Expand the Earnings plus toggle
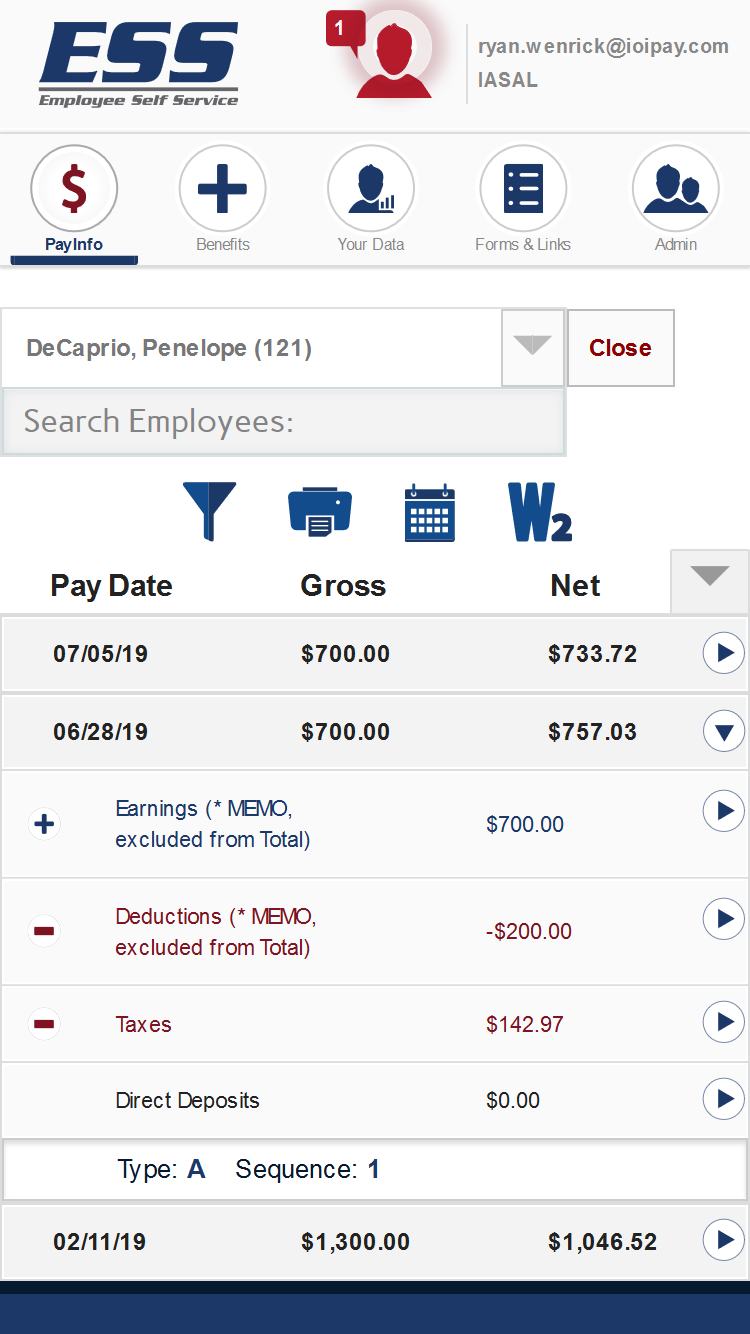This screenshot has height=1334, width=750. (44, 824)
